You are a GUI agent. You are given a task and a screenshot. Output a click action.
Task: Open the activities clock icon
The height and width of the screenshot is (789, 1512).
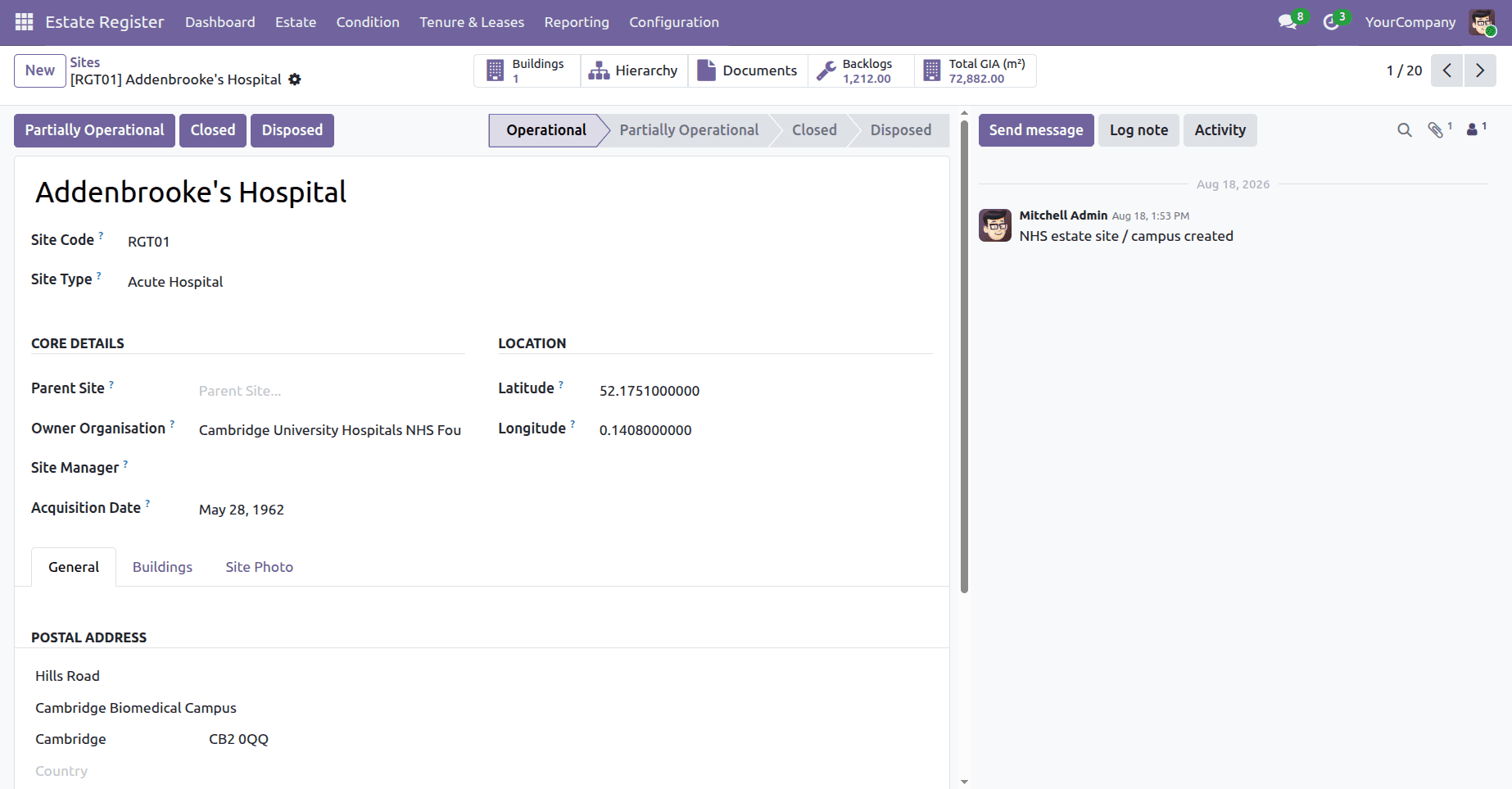point(1331,22)
